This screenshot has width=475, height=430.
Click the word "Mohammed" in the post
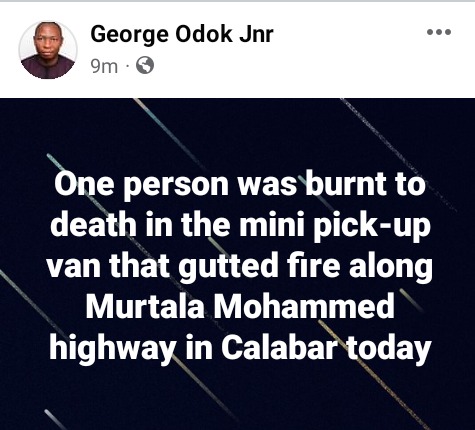pyautogui.click(x=304, y=307)
